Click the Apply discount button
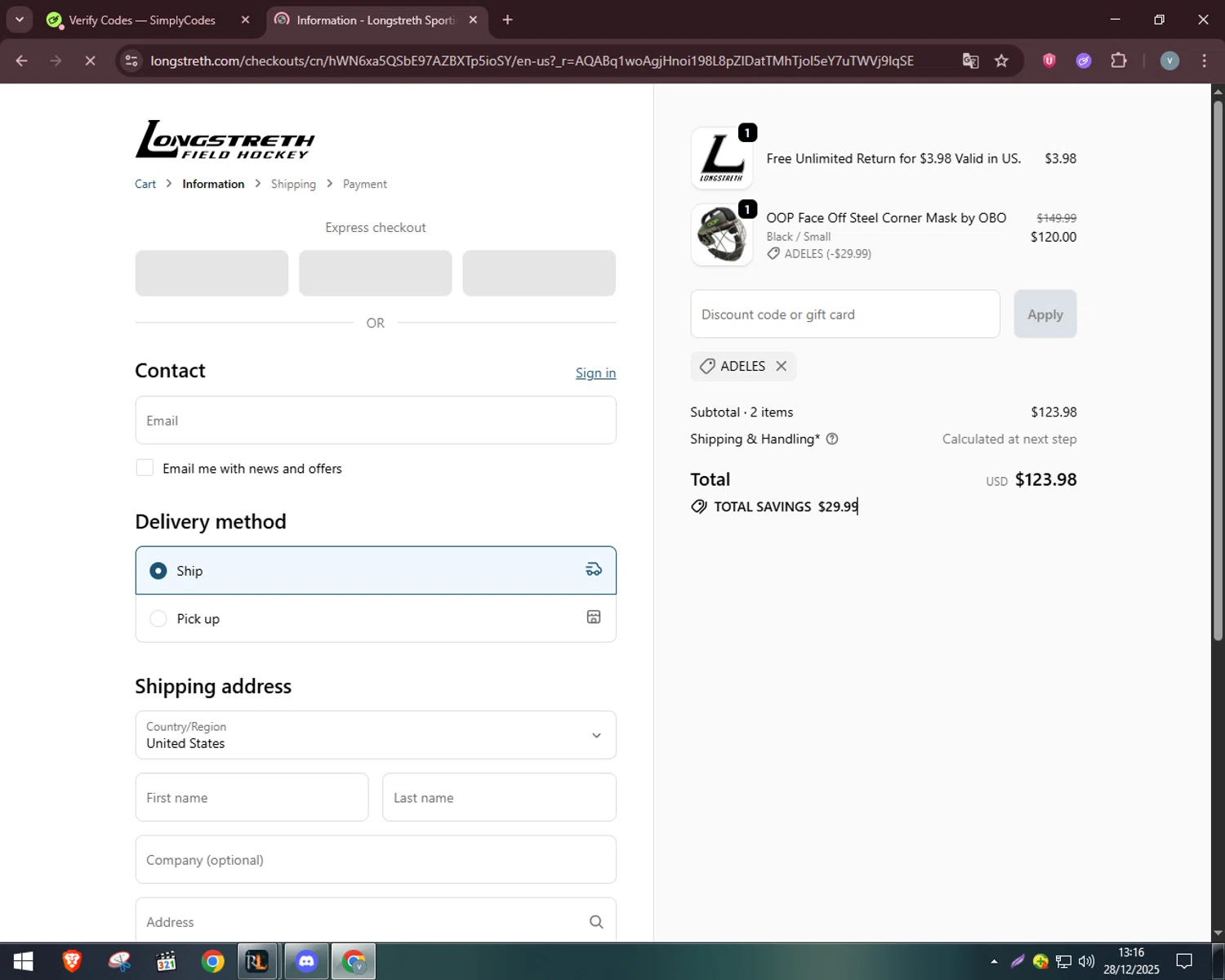 (1045, 314)
